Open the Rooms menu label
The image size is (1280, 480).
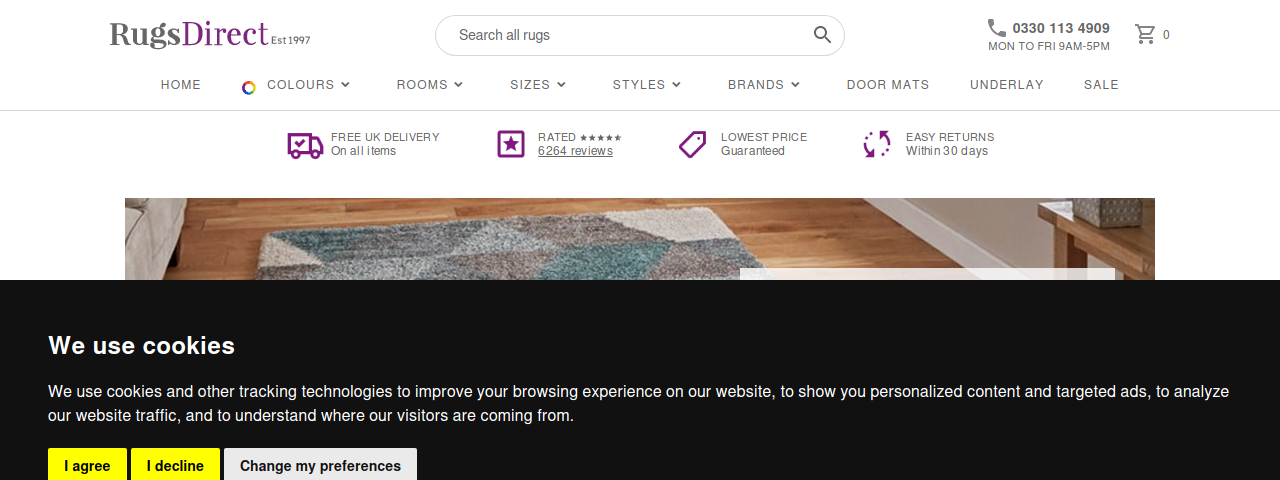click(x=422, y=85)
